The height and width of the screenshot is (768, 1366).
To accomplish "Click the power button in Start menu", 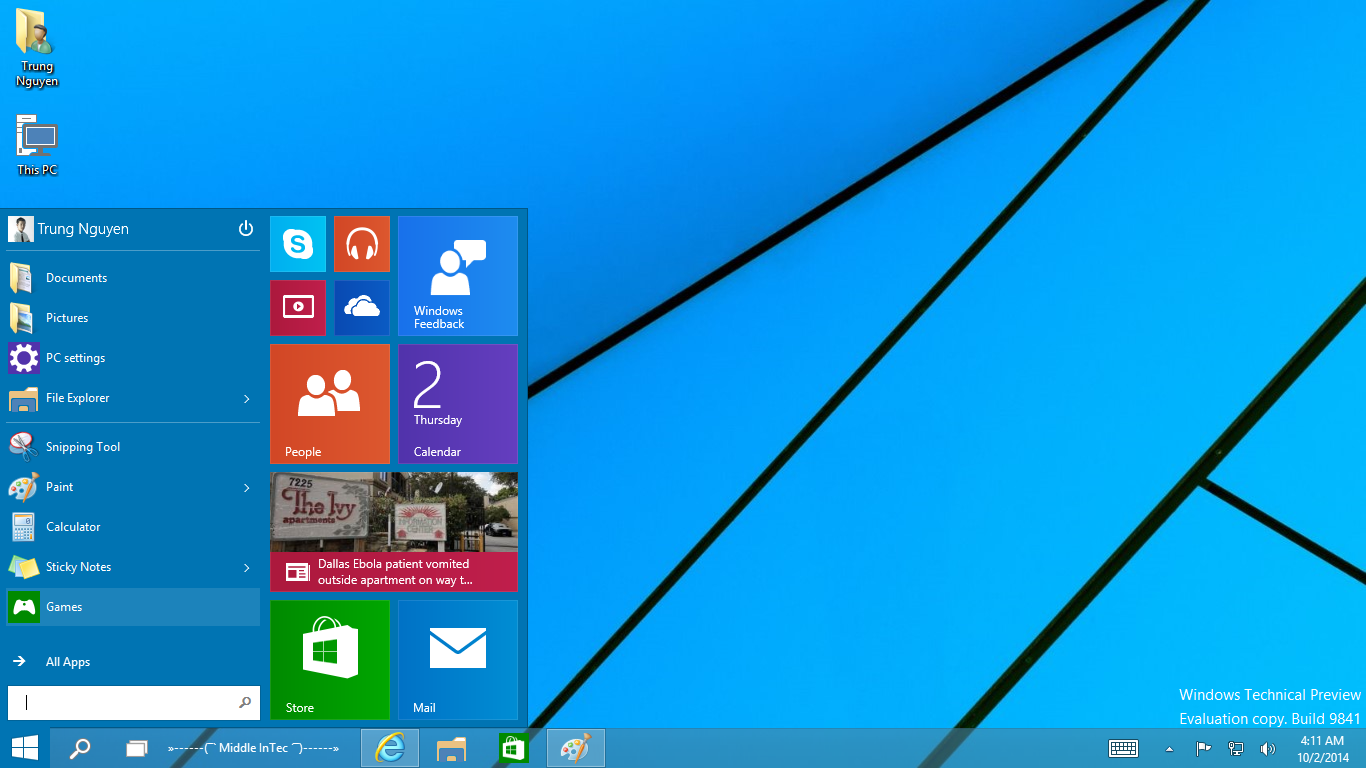I will point(246,229).
